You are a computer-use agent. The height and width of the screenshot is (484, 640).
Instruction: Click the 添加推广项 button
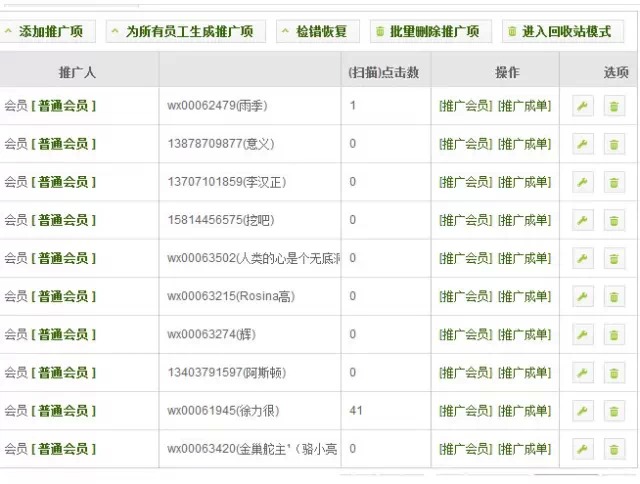click(48, 32)
